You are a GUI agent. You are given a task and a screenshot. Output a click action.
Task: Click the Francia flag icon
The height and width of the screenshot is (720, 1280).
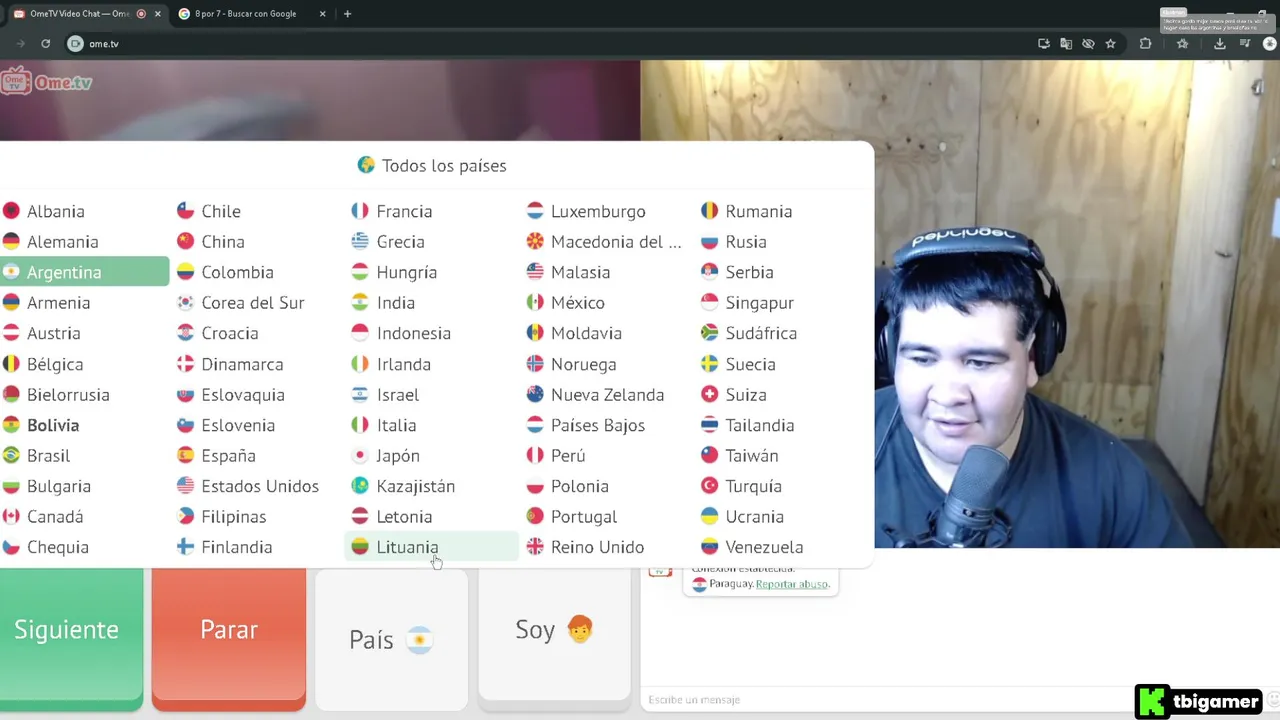point(360,211)
